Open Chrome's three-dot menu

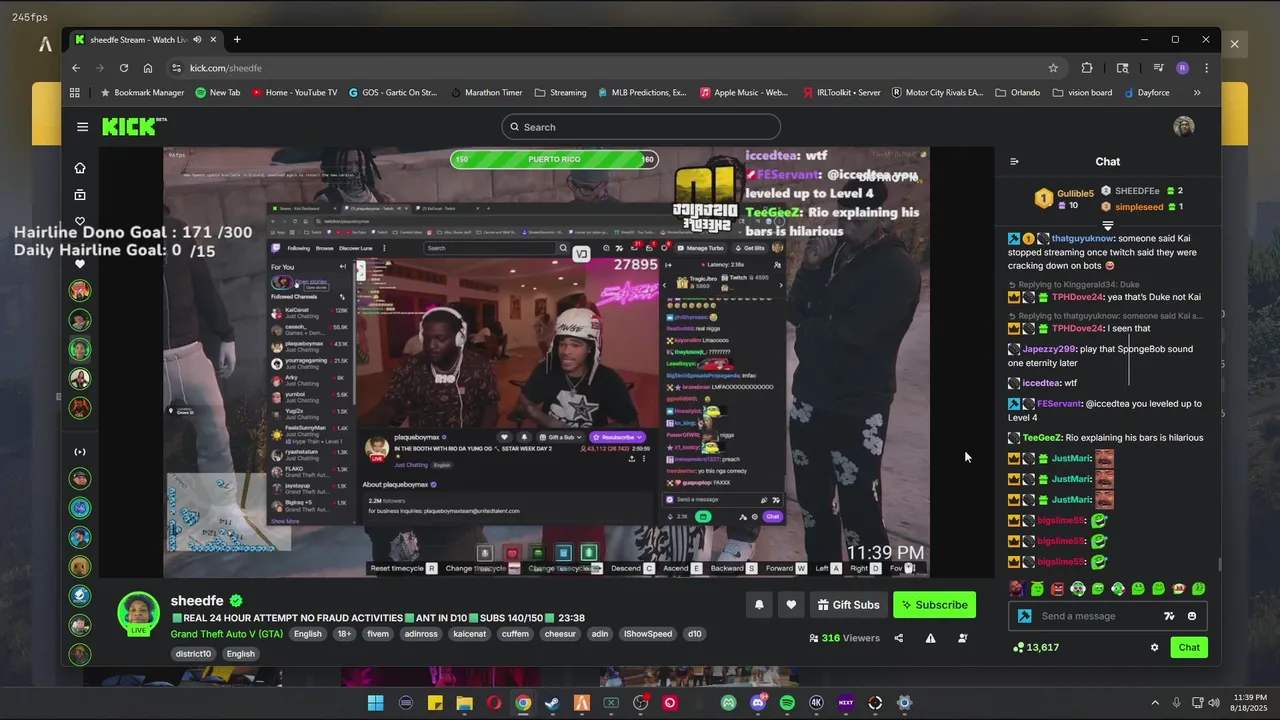coord(1206,68)
